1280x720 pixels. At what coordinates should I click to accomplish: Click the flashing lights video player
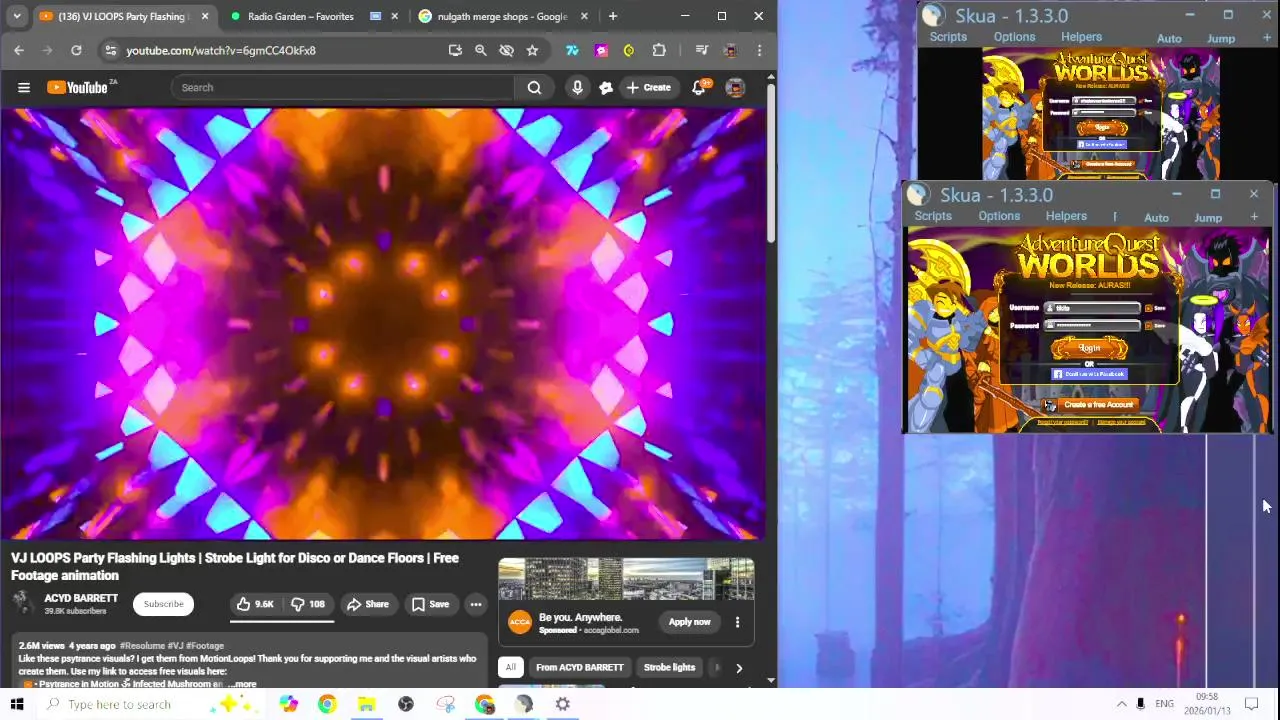pos(384,324)
